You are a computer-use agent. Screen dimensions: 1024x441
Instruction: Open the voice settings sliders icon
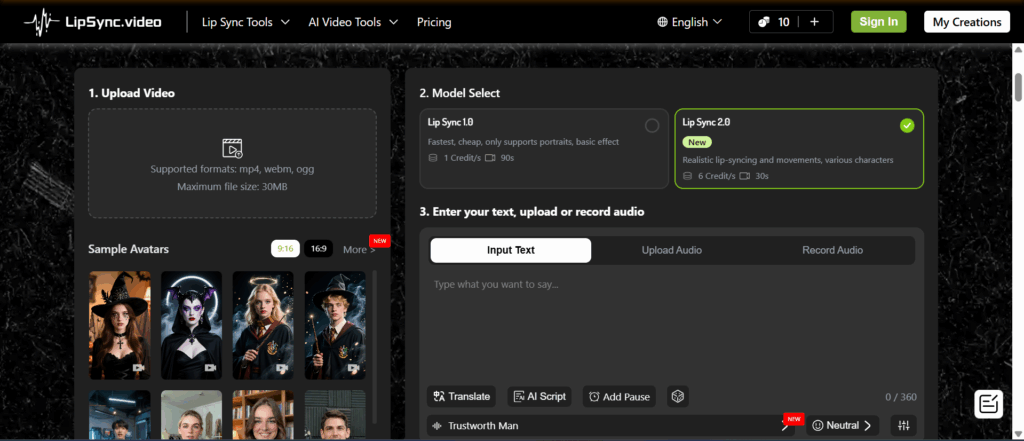pos(904,426)
